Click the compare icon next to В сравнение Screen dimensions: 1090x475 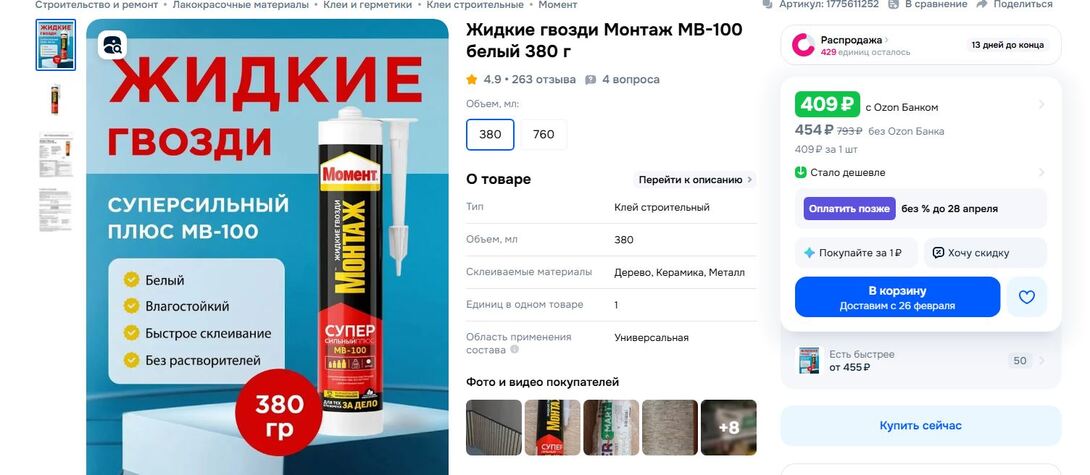(x=894, y=4)
